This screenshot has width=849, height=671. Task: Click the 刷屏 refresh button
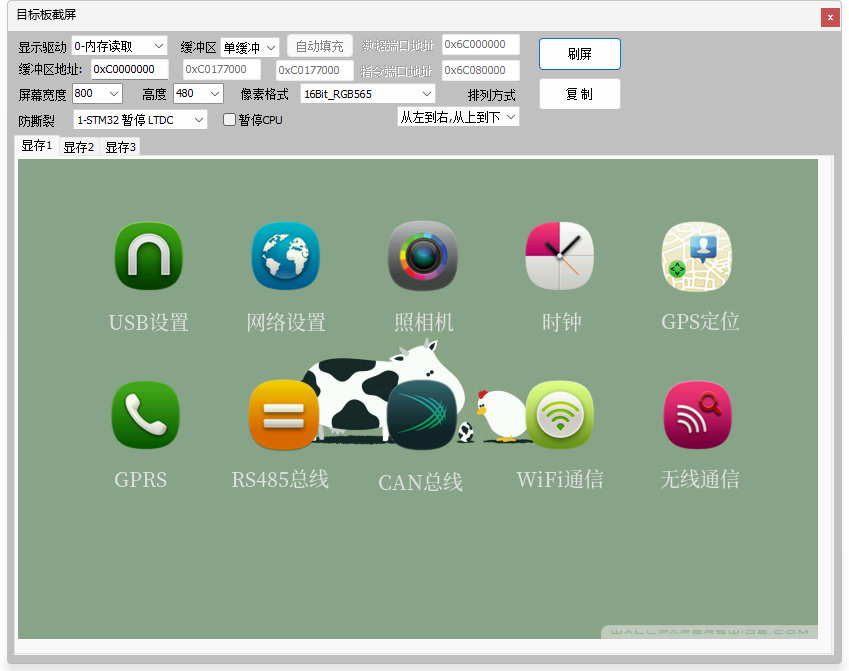click(x=580, y=54)
